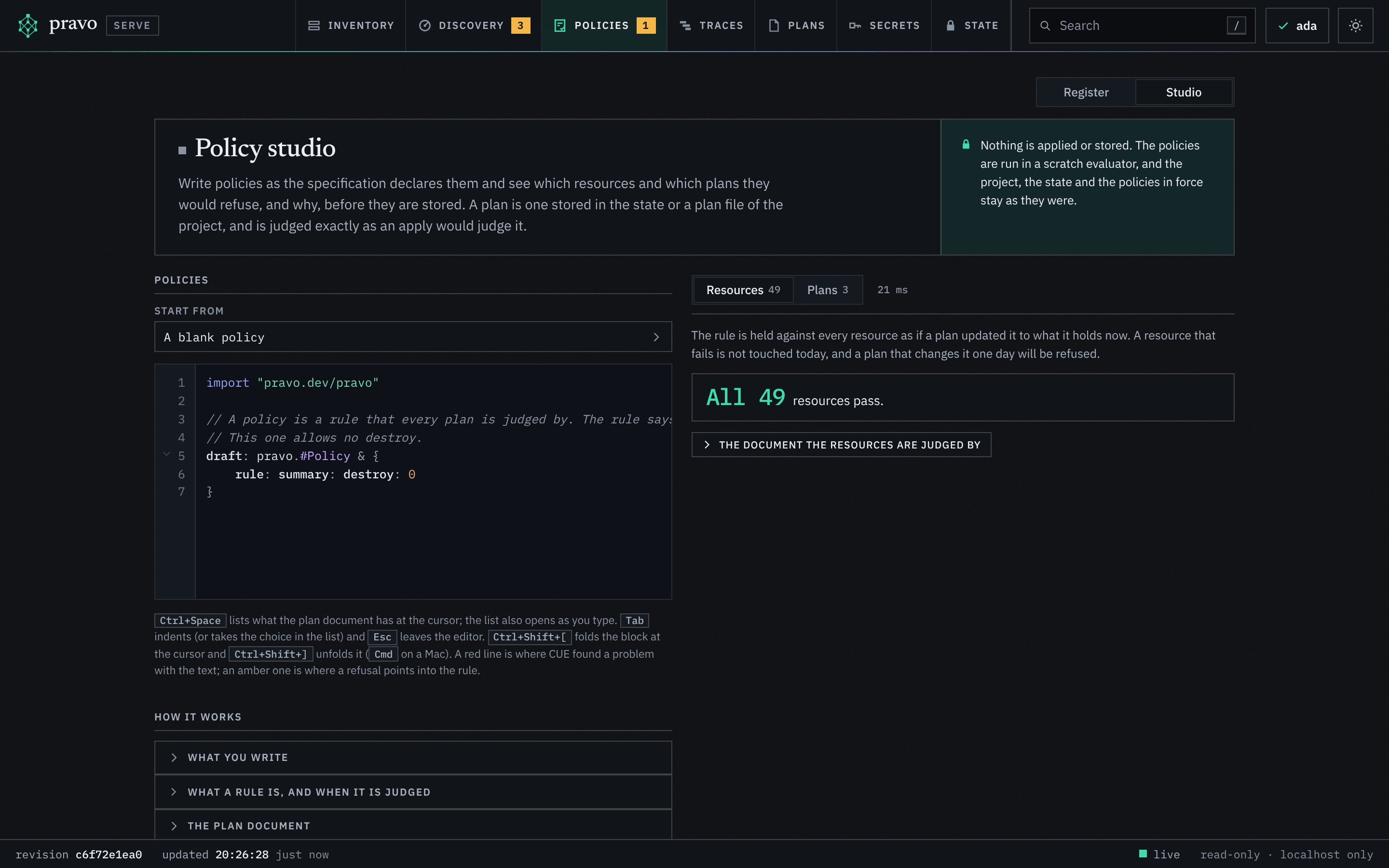Screen dimensions: 1389x868
Task: Switch to the Register view
Action: click(1085, 92)
